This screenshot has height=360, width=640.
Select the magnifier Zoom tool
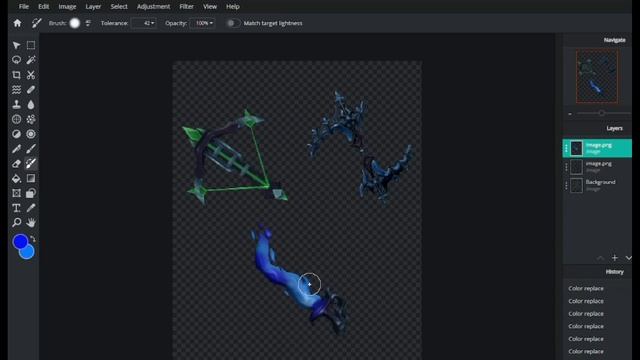[x=16, y=222]
